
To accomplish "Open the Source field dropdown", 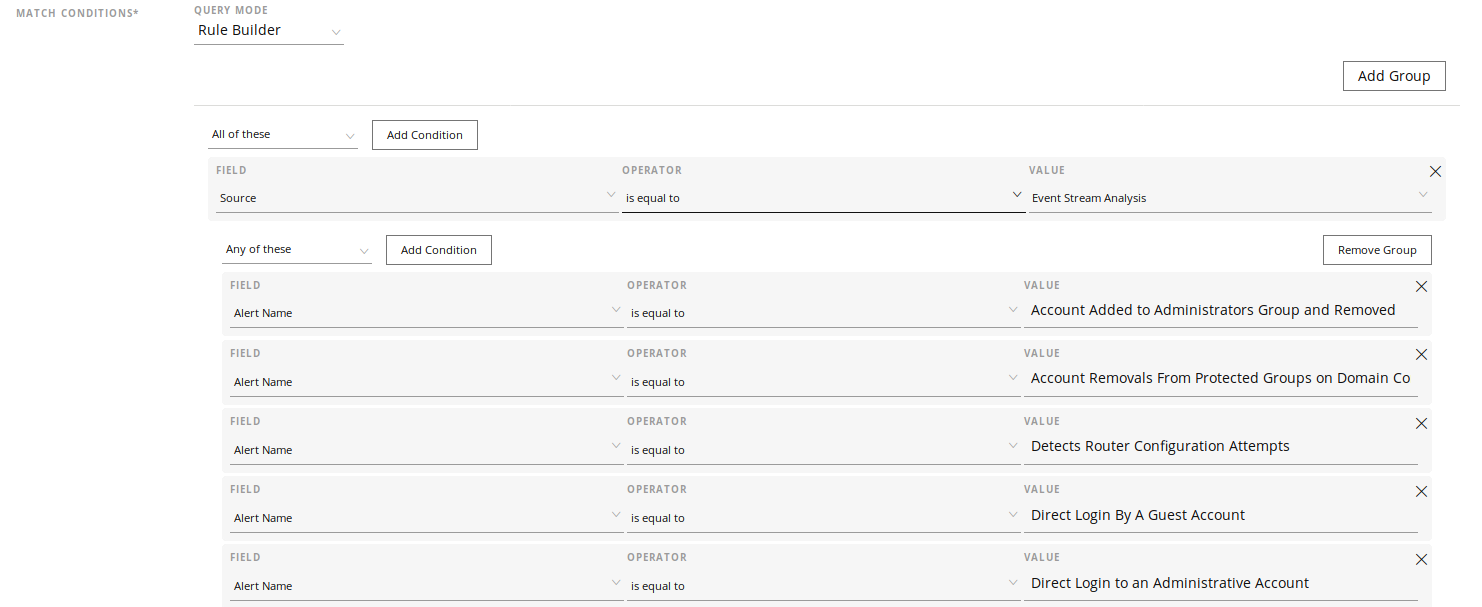I will click(x=417, y=198).
